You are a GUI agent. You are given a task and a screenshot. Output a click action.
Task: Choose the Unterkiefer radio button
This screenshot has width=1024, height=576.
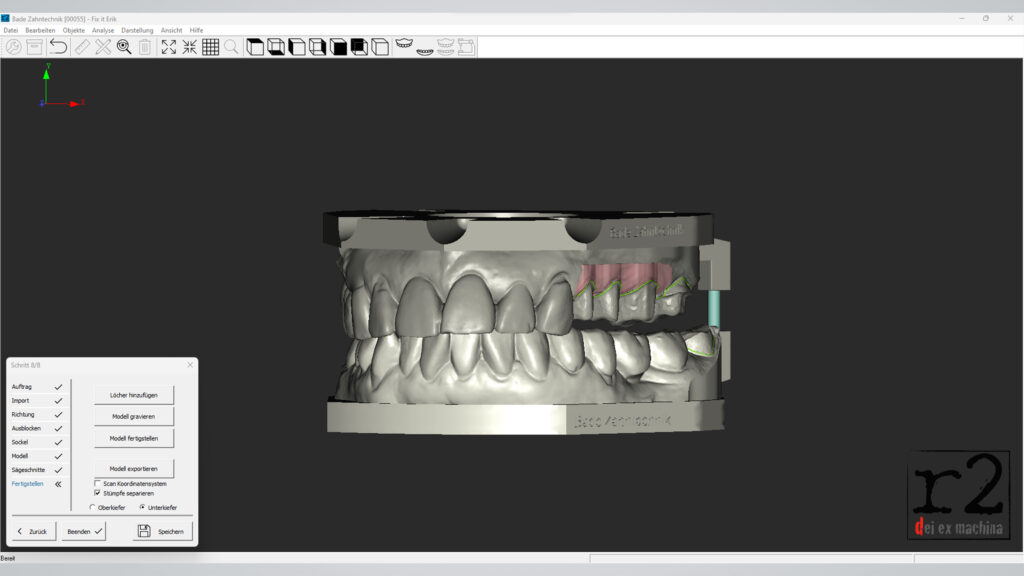point(142,507)
